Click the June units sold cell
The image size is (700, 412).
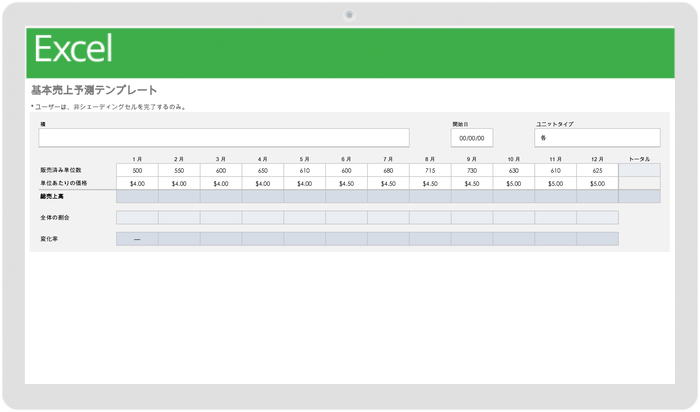pyautogui.click(x=346, y=170)
